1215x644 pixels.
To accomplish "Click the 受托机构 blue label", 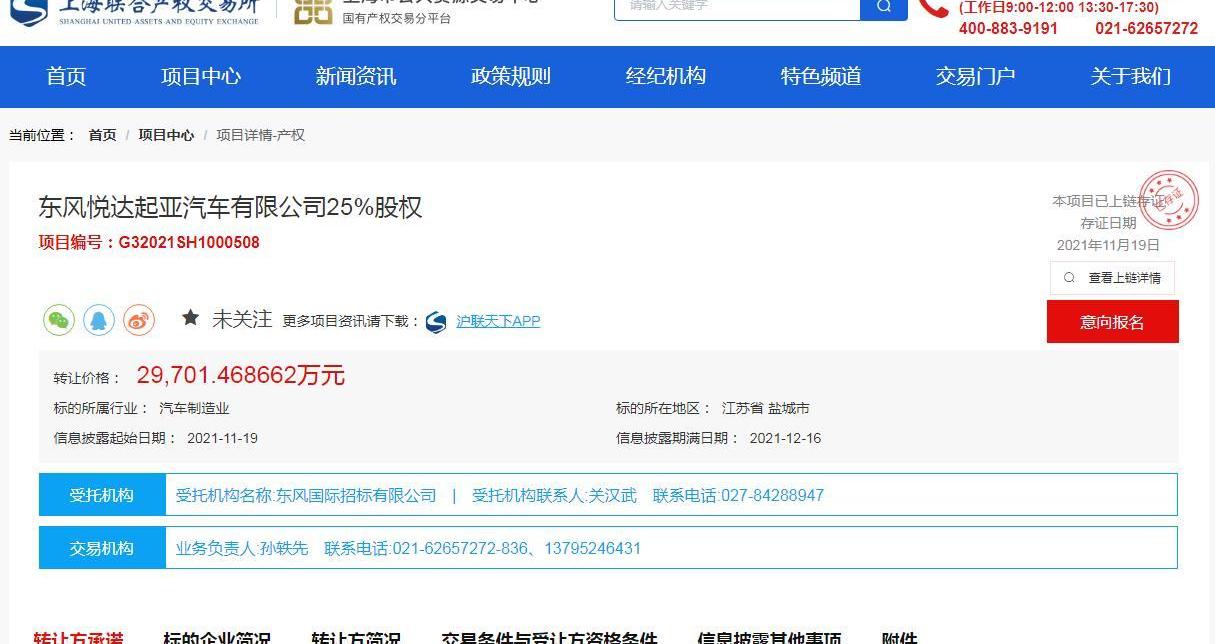I will pos(102,495).
